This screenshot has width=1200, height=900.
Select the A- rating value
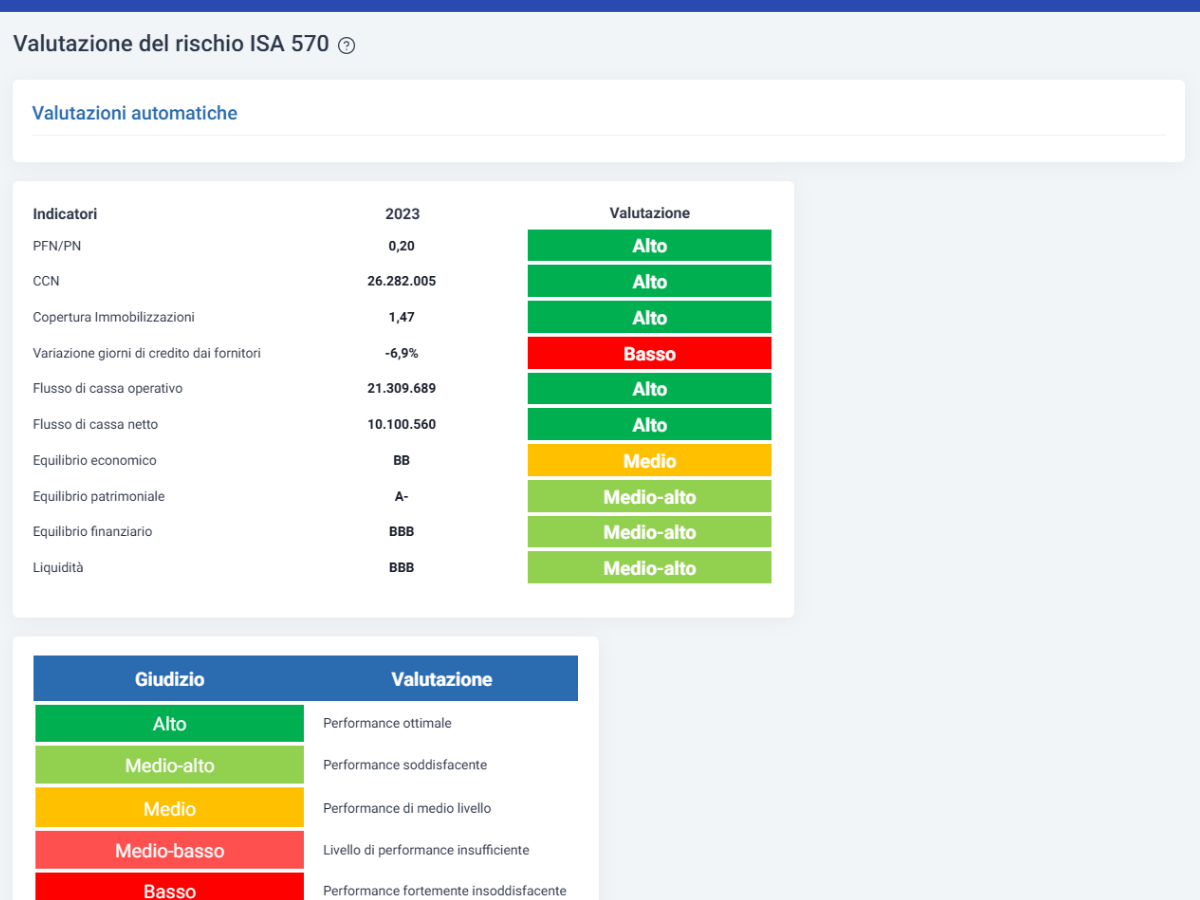(x=402, y=496)
